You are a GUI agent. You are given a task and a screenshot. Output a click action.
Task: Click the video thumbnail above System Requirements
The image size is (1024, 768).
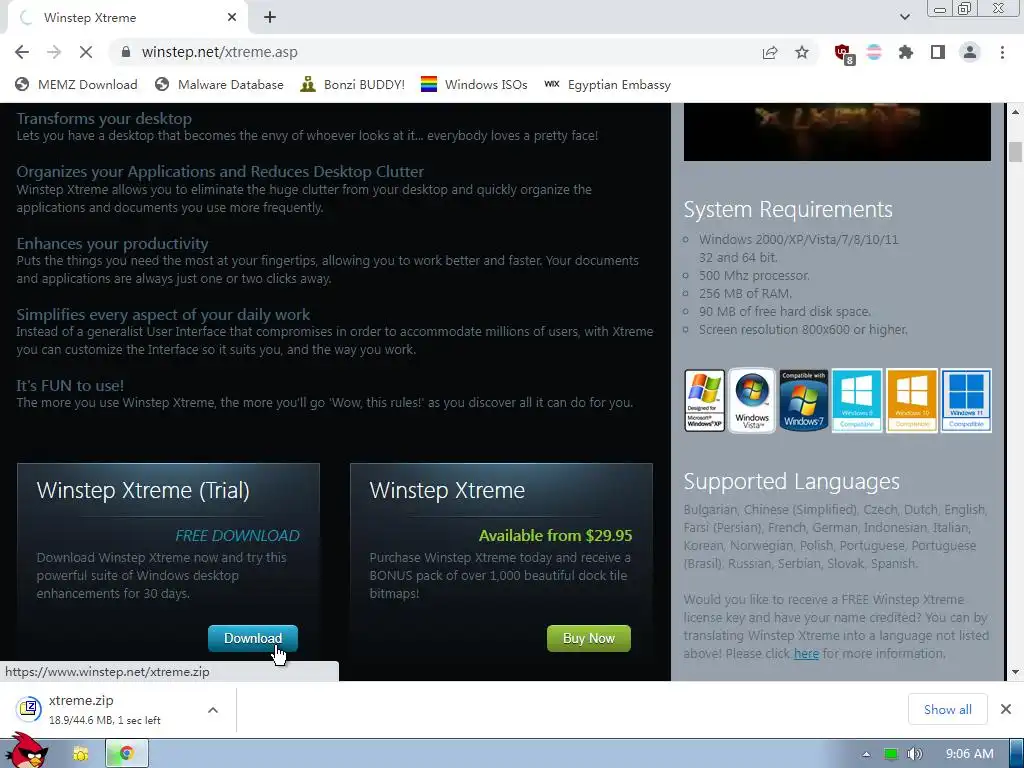837,132
